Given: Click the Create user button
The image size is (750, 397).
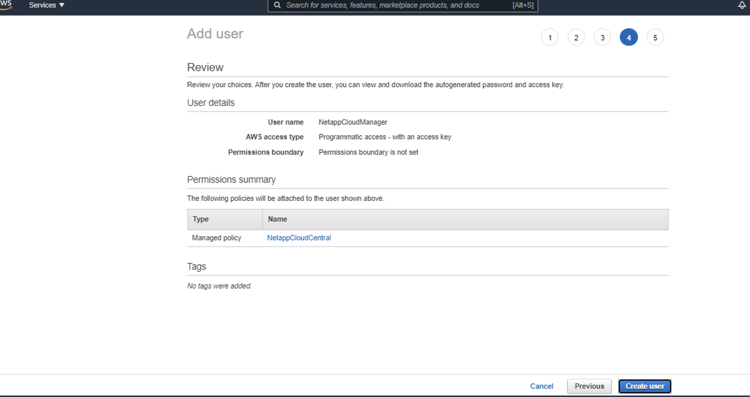Looking at the screenshot, I should 644,386.
